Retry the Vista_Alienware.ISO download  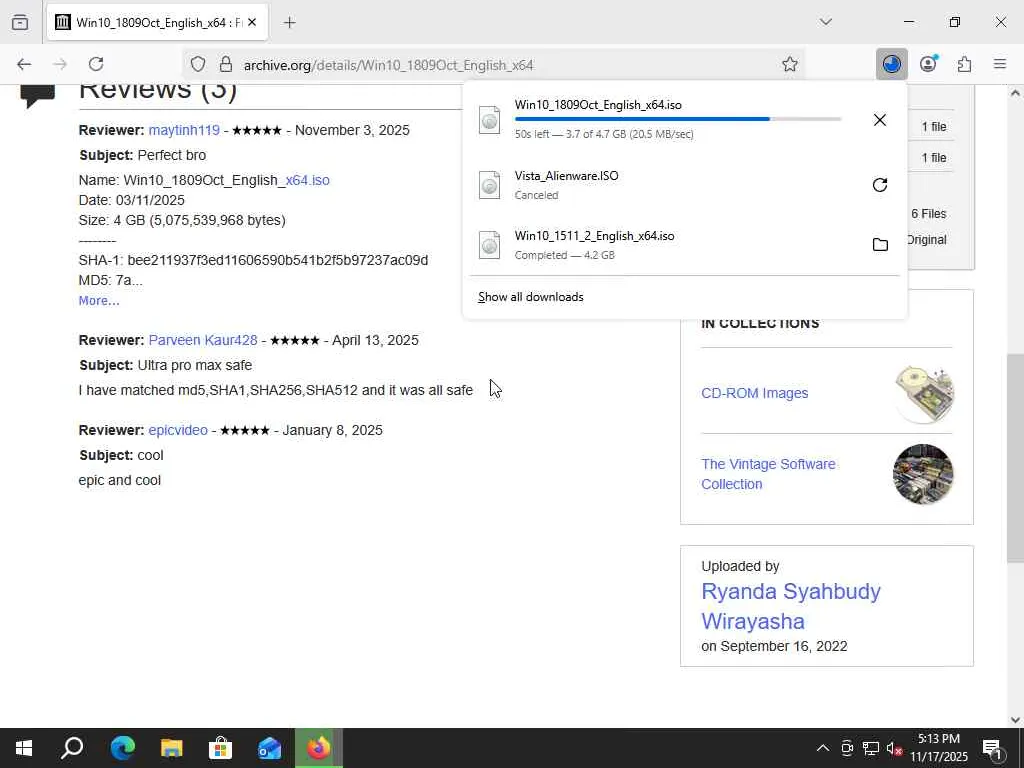[x=880, y=185]
